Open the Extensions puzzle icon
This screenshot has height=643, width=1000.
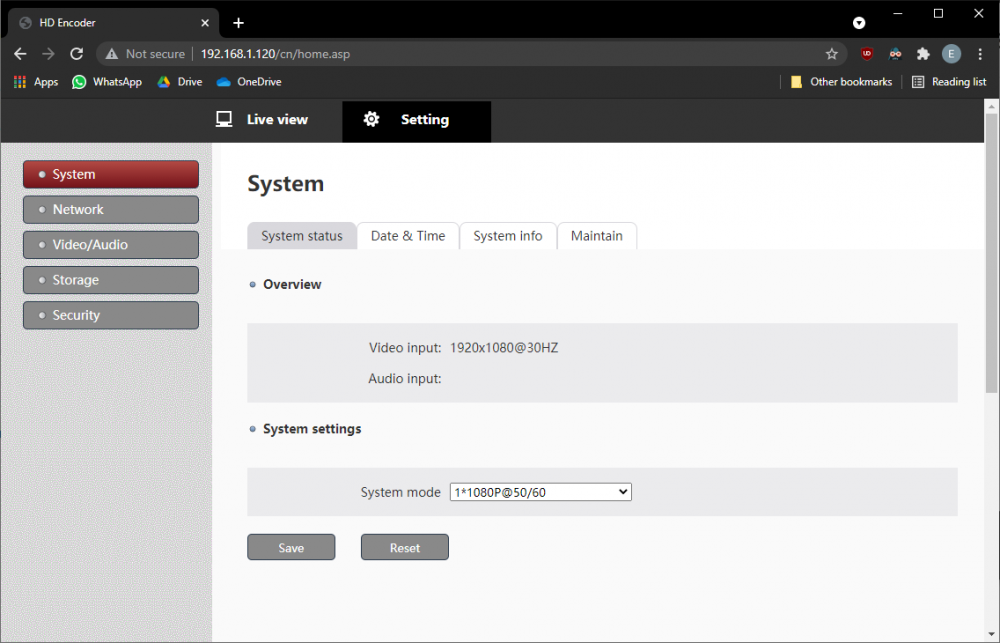click(x=923, y=54)
